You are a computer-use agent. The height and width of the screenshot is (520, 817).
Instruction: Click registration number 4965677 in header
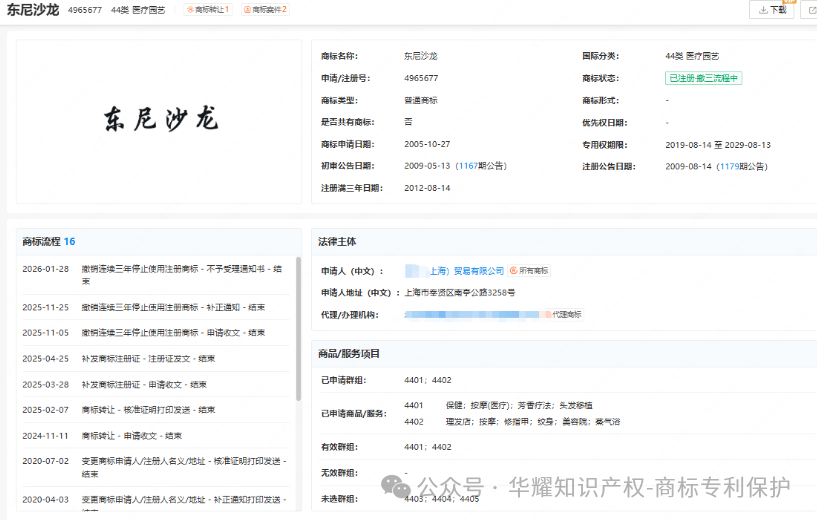tap(85, 10)
